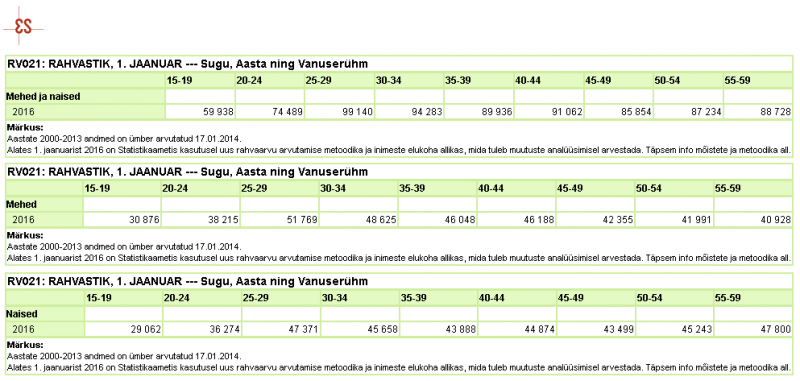
Task: Click value 89 936 in first table
Action: pyautogui.click(x=497, y=112)
